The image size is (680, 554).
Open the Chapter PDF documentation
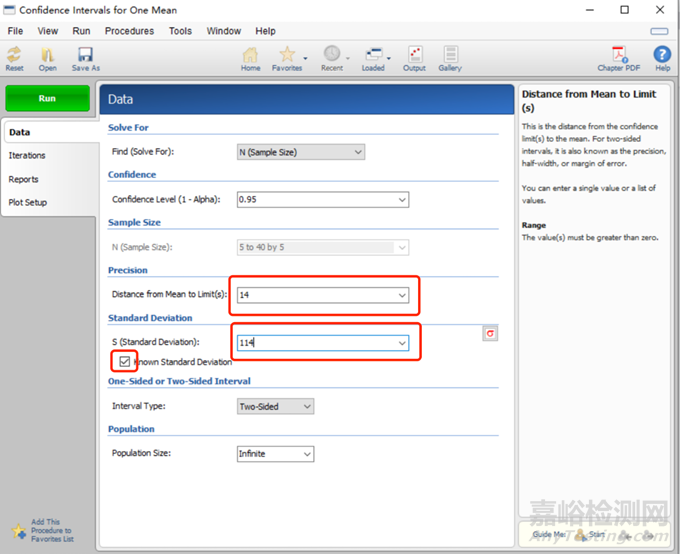pyautogui.click(x=619, y=56)
